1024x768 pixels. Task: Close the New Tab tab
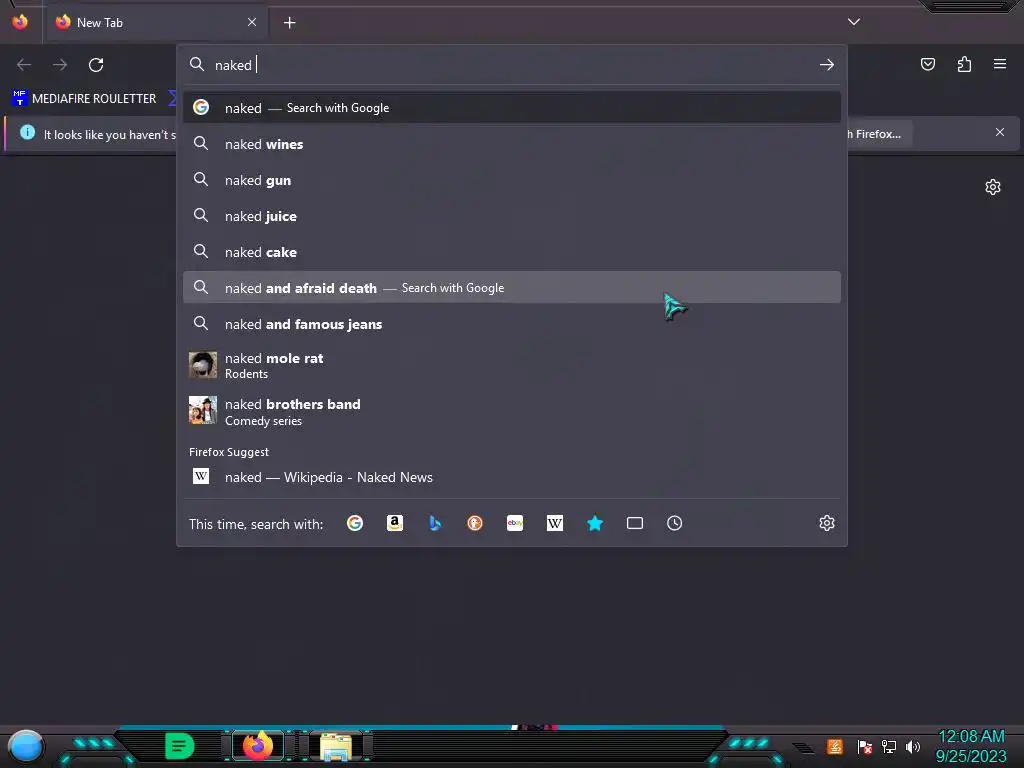pos(252,22)
